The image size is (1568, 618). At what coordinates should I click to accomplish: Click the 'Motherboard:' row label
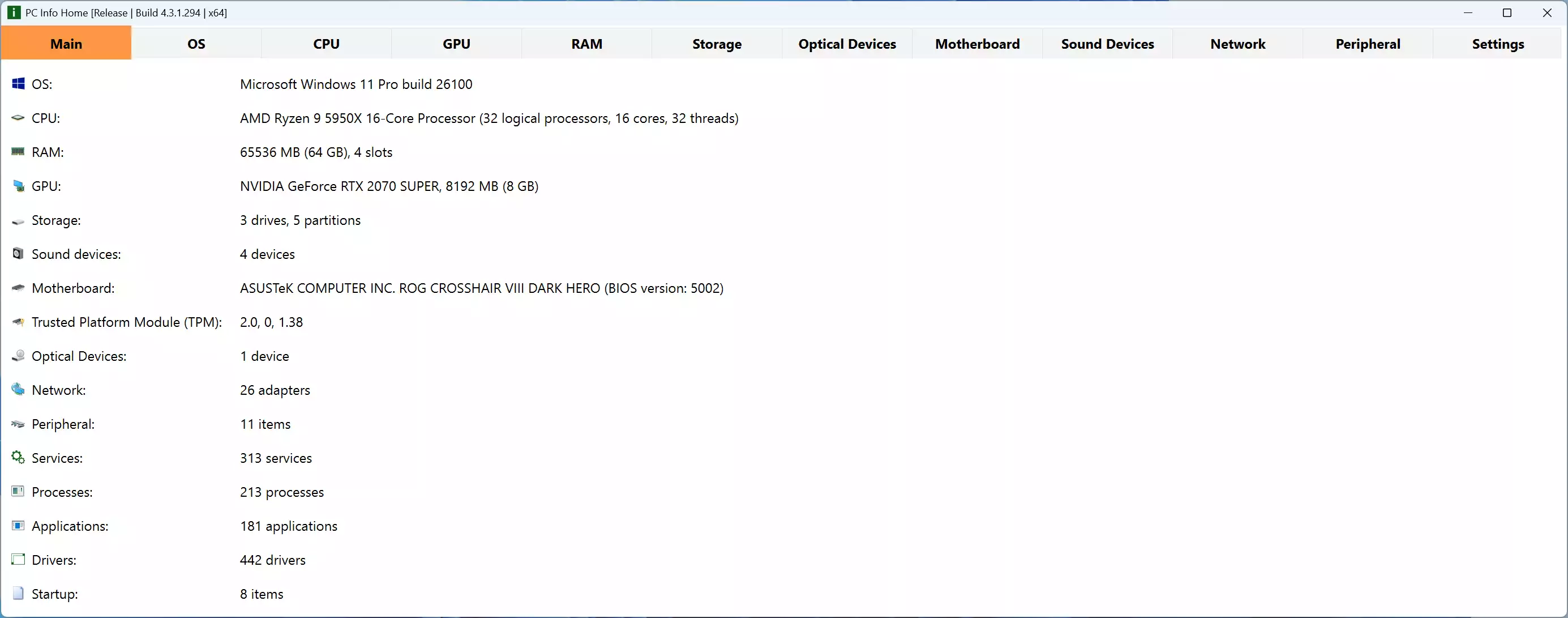click(x=73, y=288)
